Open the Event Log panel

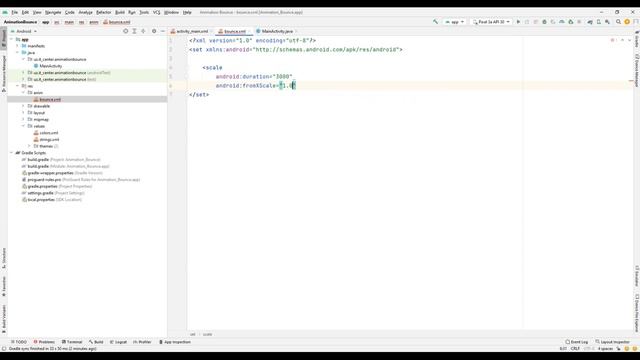(x=577, y=342)
